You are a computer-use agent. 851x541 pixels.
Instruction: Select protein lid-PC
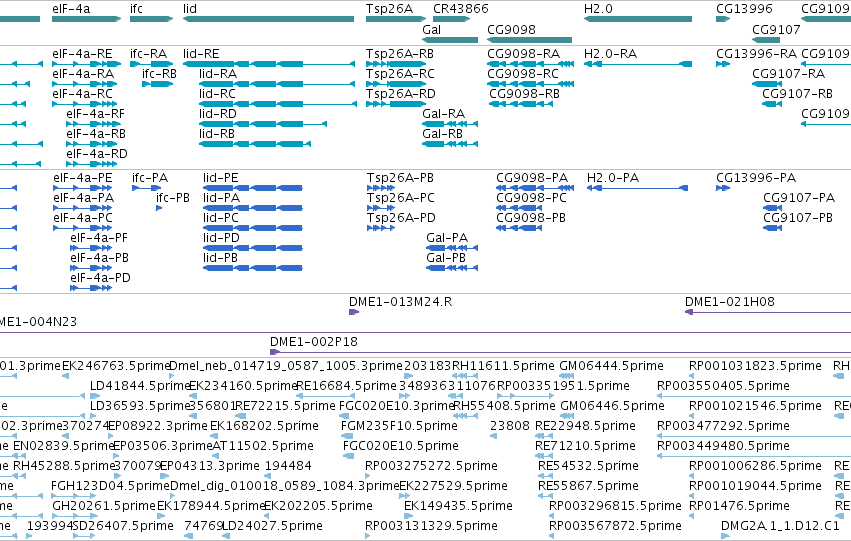(x=253, y=228)
